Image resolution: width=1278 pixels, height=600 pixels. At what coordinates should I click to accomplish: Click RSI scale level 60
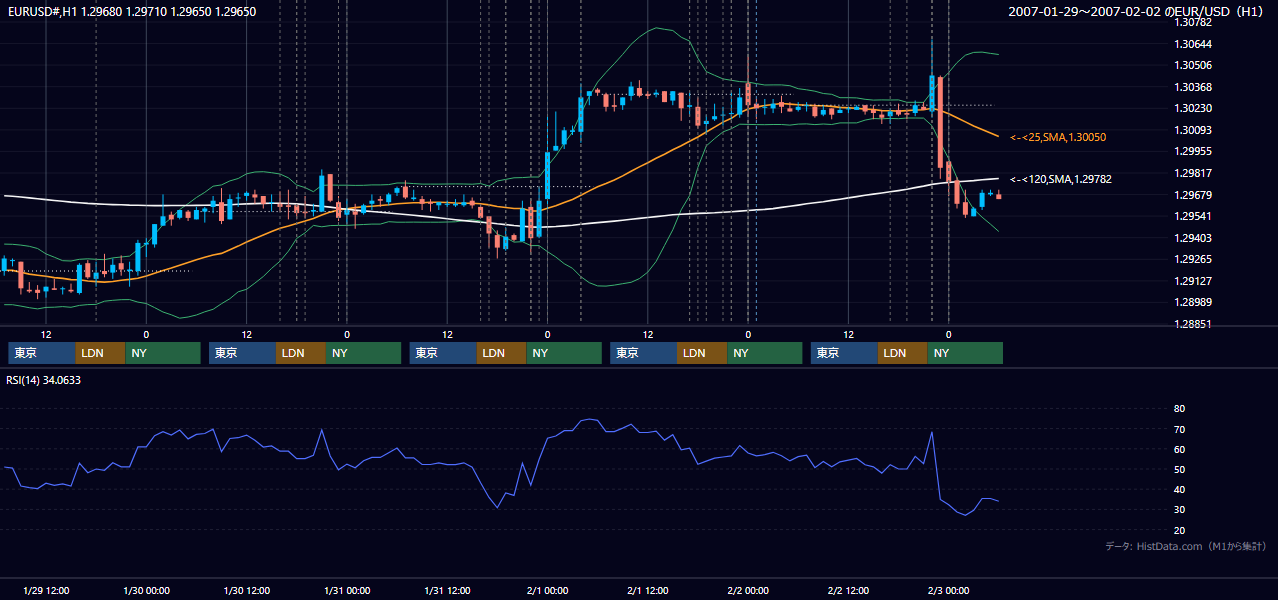click(x=1179, y=449)
